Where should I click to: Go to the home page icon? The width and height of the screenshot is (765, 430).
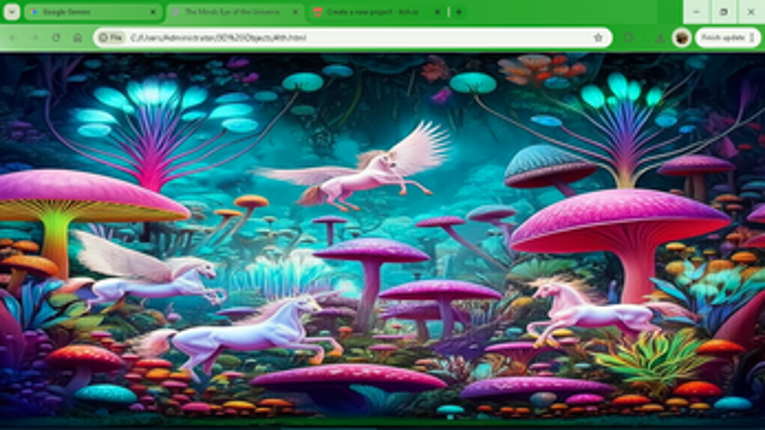tap(78, 38)
